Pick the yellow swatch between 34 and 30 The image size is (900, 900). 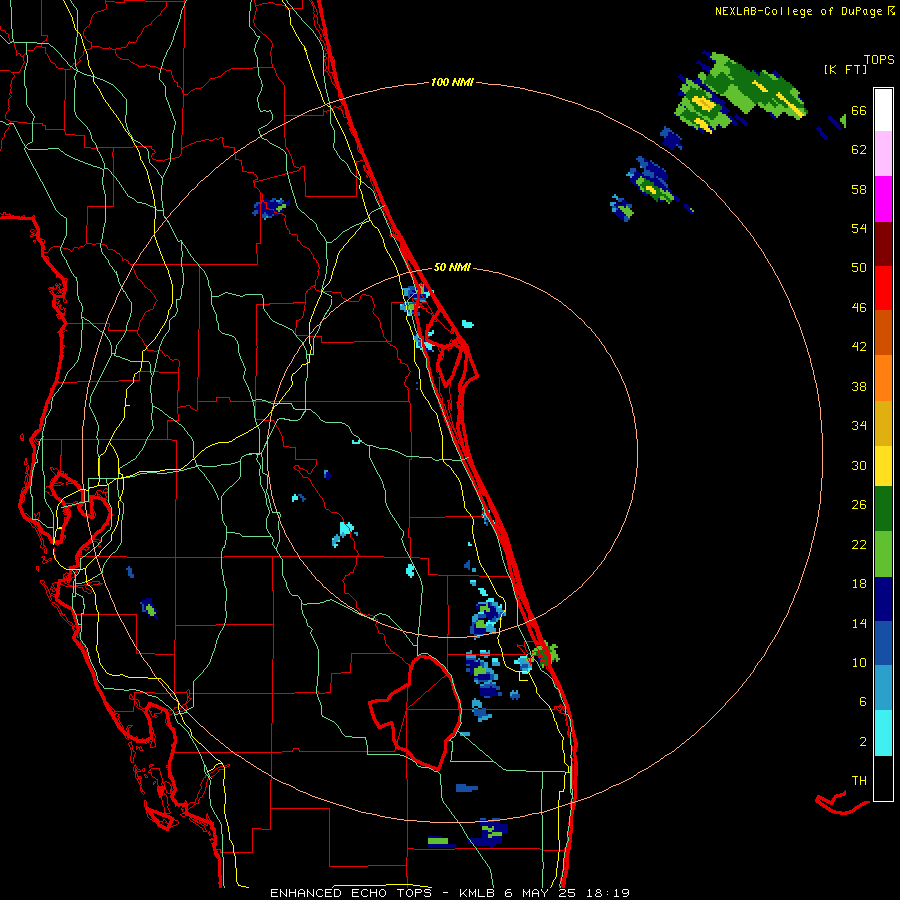(883, 466)
